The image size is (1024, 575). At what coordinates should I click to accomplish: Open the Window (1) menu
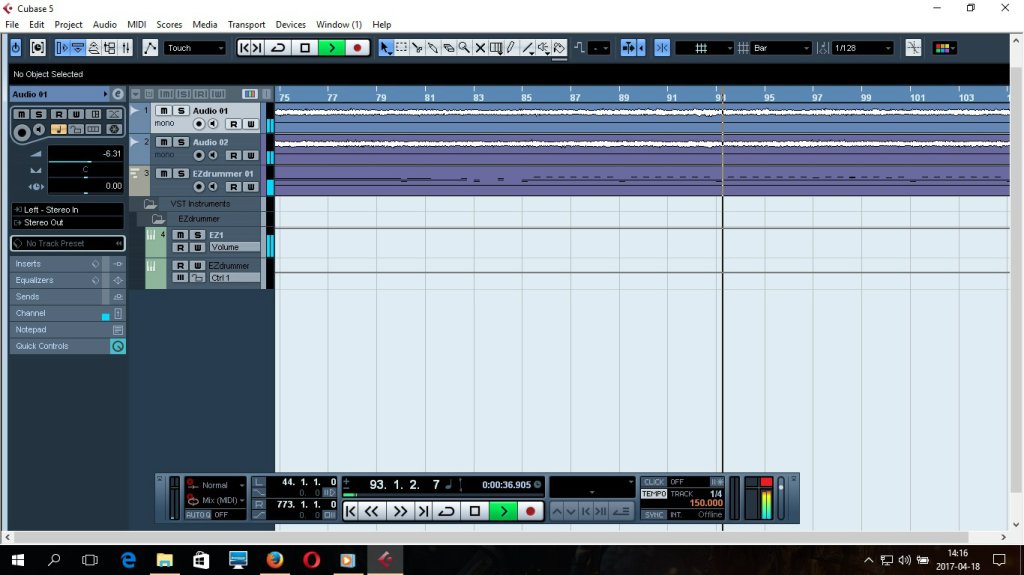pyautogui.click(x=339, y=24)
